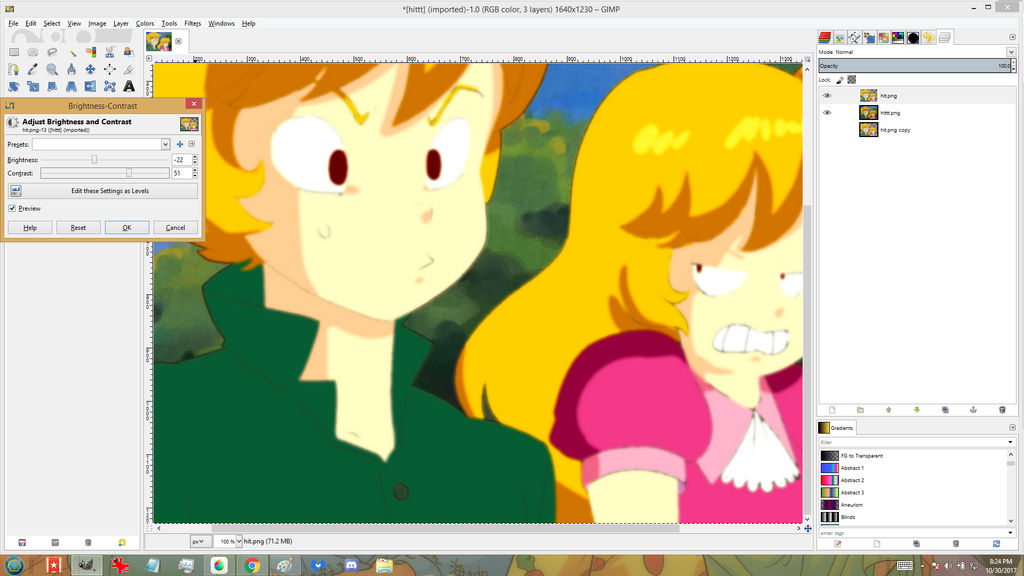Select the Free Select lasso tool

[52, 52]
